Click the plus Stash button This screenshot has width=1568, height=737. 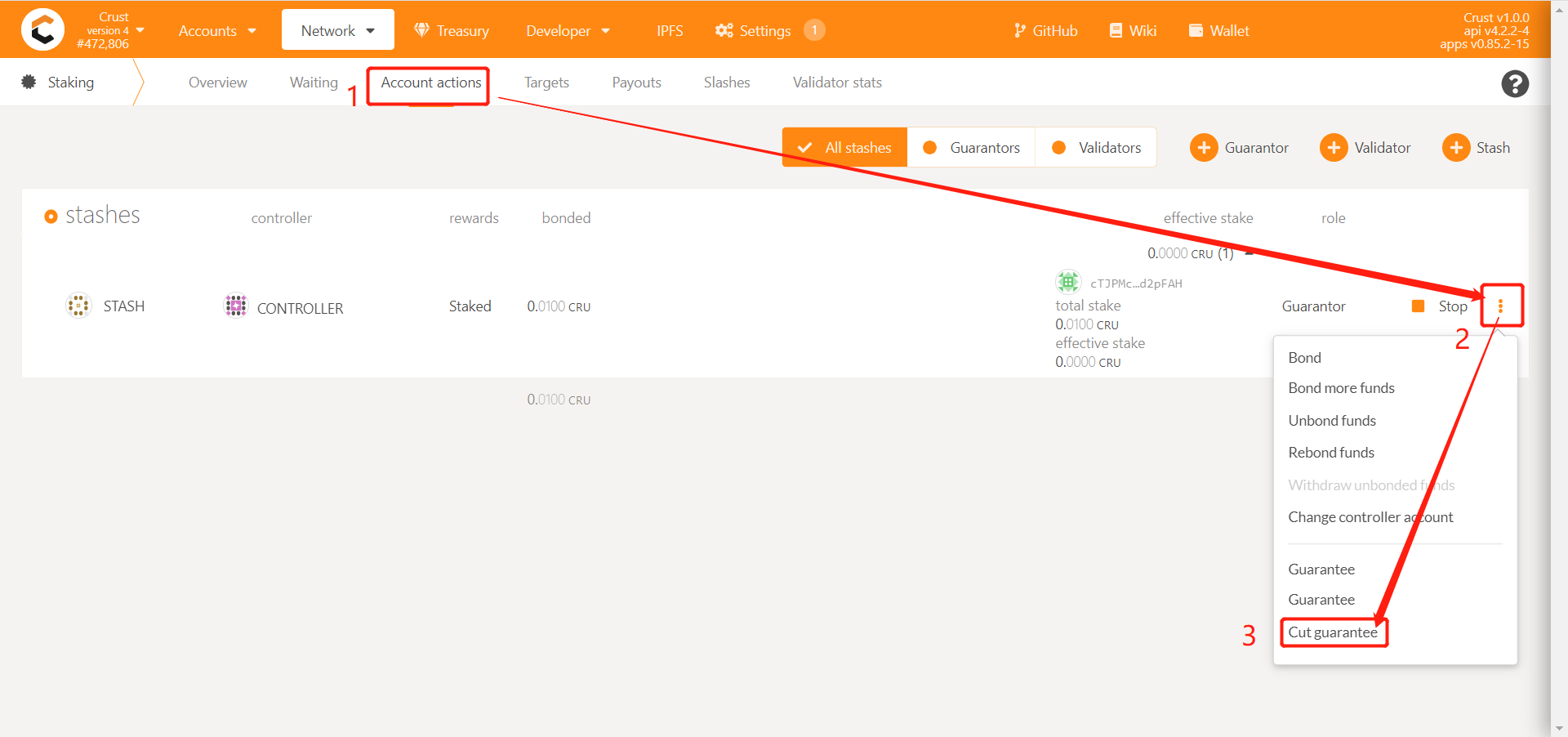tap(1476, 148)
